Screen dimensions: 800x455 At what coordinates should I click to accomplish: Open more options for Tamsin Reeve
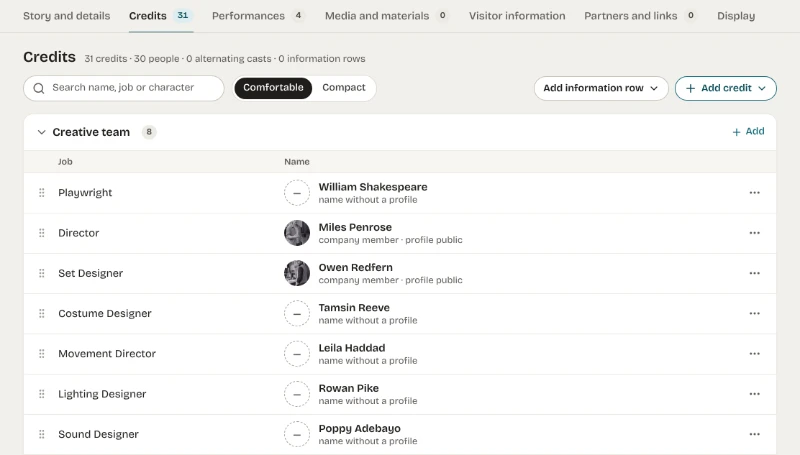point(755,314)
